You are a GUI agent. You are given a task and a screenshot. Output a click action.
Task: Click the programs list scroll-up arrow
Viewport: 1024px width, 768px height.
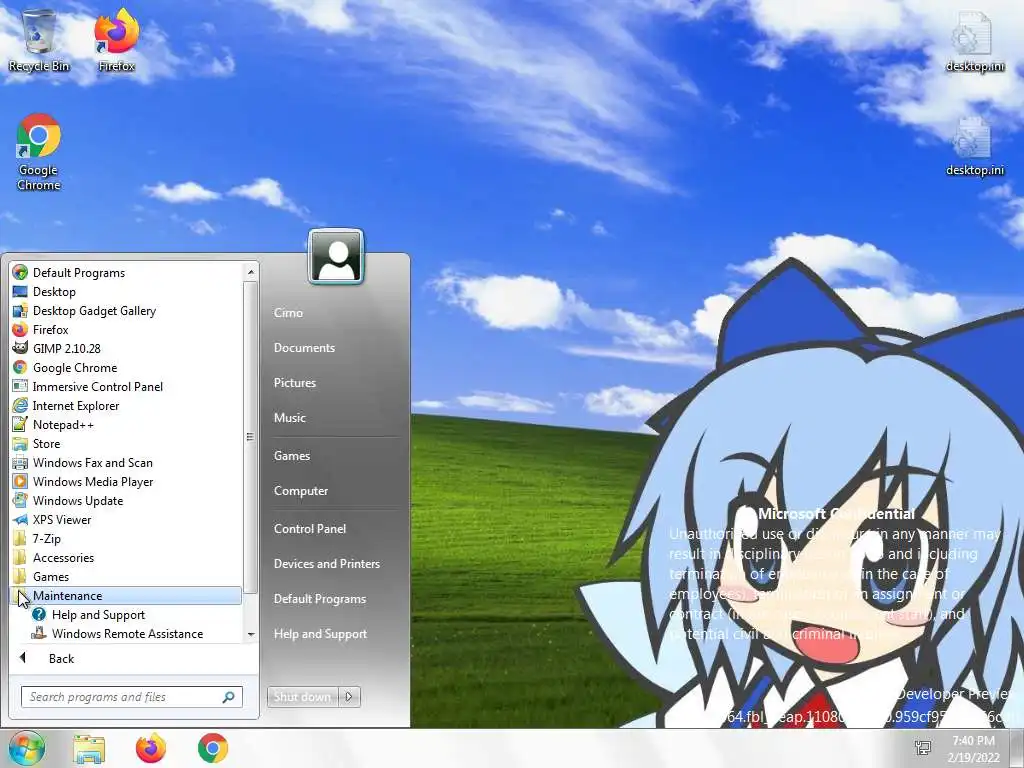(251, 272)
